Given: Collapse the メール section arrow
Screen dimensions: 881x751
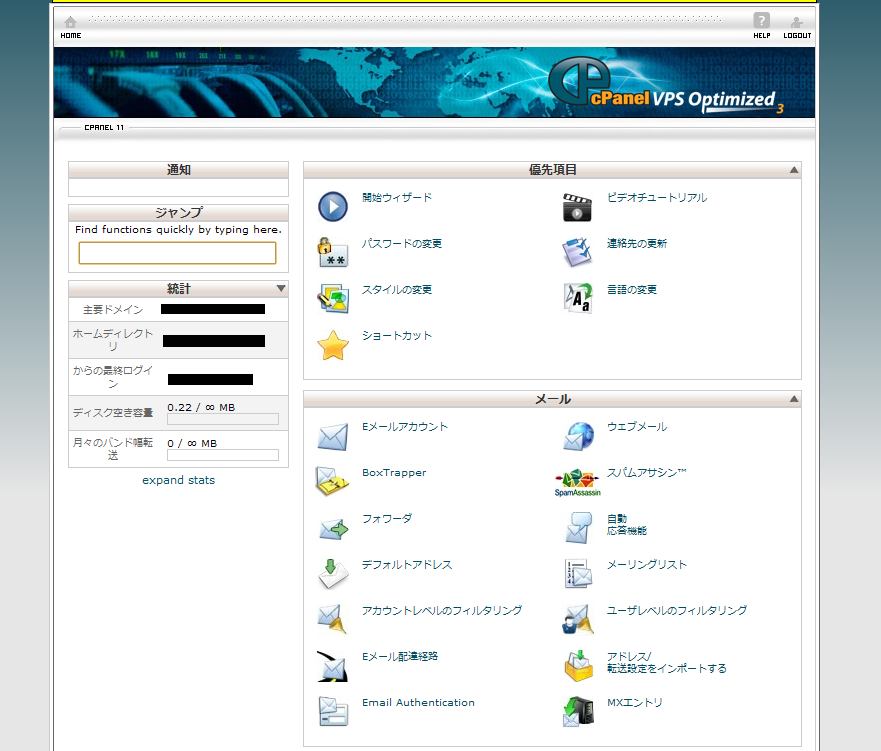Looking at the screenshot, I should click(x=794, y=400).
